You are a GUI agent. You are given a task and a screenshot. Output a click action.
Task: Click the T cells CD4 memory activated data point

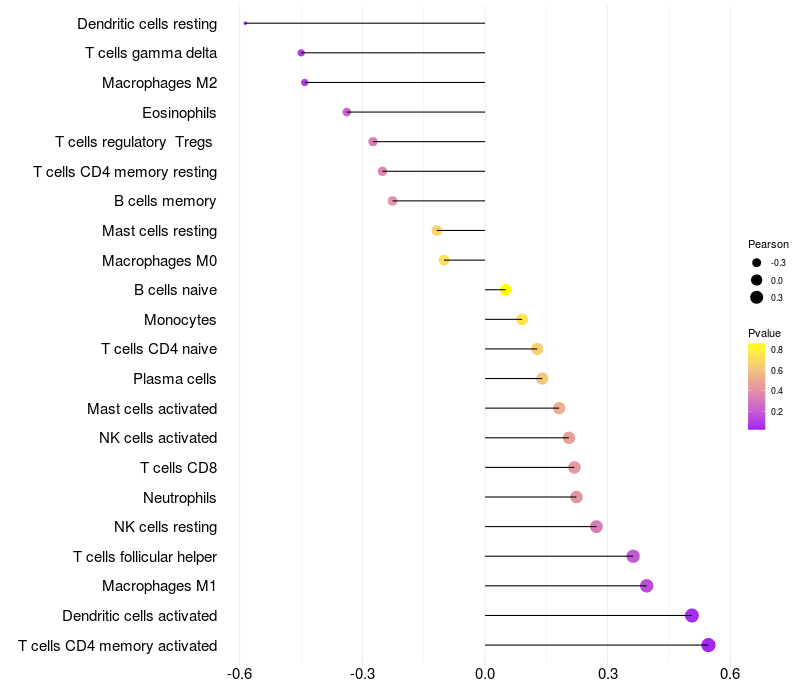coord(709,645)
